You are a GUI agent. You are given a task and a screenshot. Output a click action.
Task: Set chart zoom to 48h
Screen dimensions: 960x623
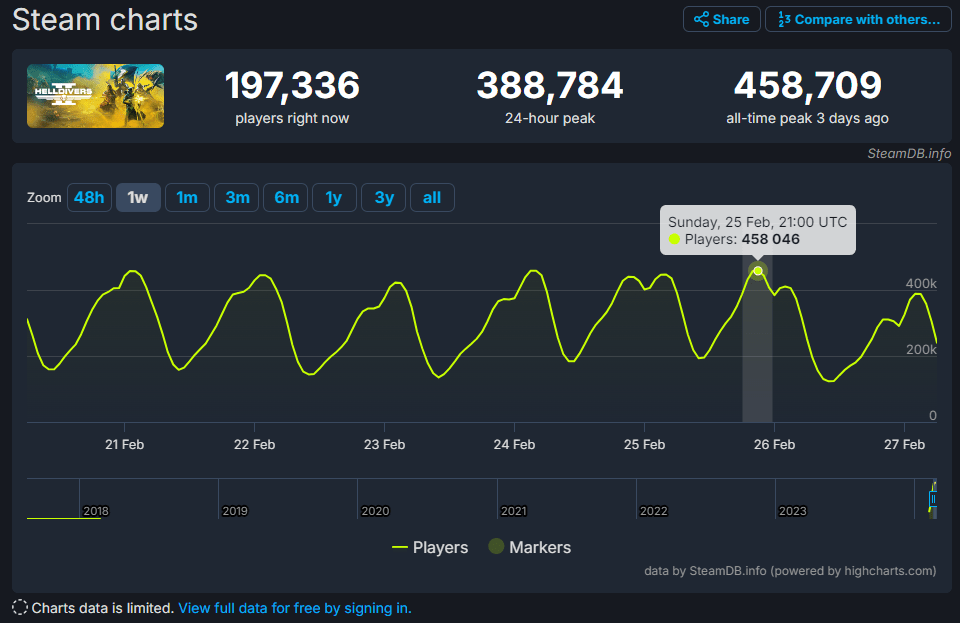[89, 198]
